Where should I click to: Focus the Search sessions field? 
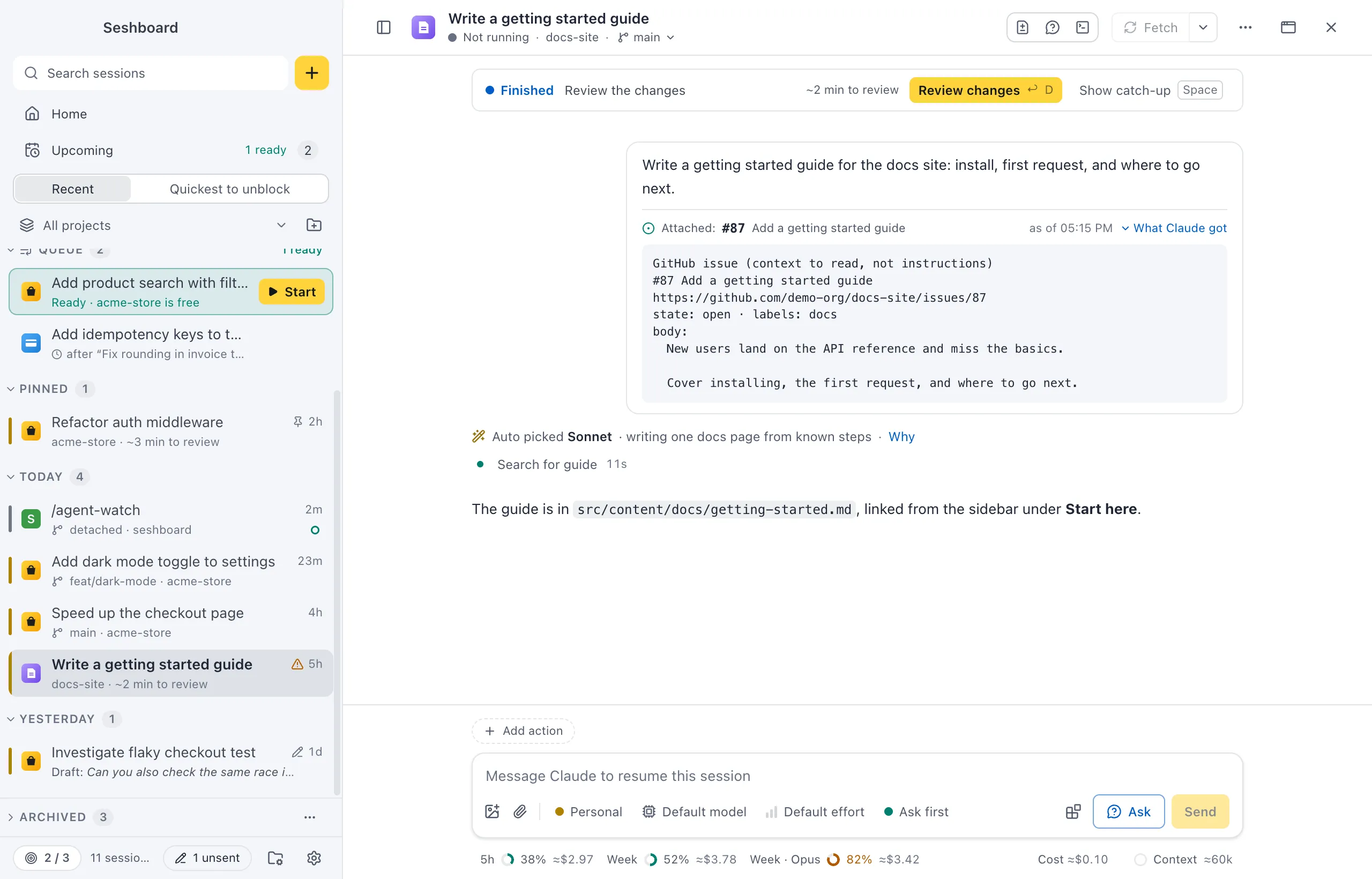coord(151,73)
